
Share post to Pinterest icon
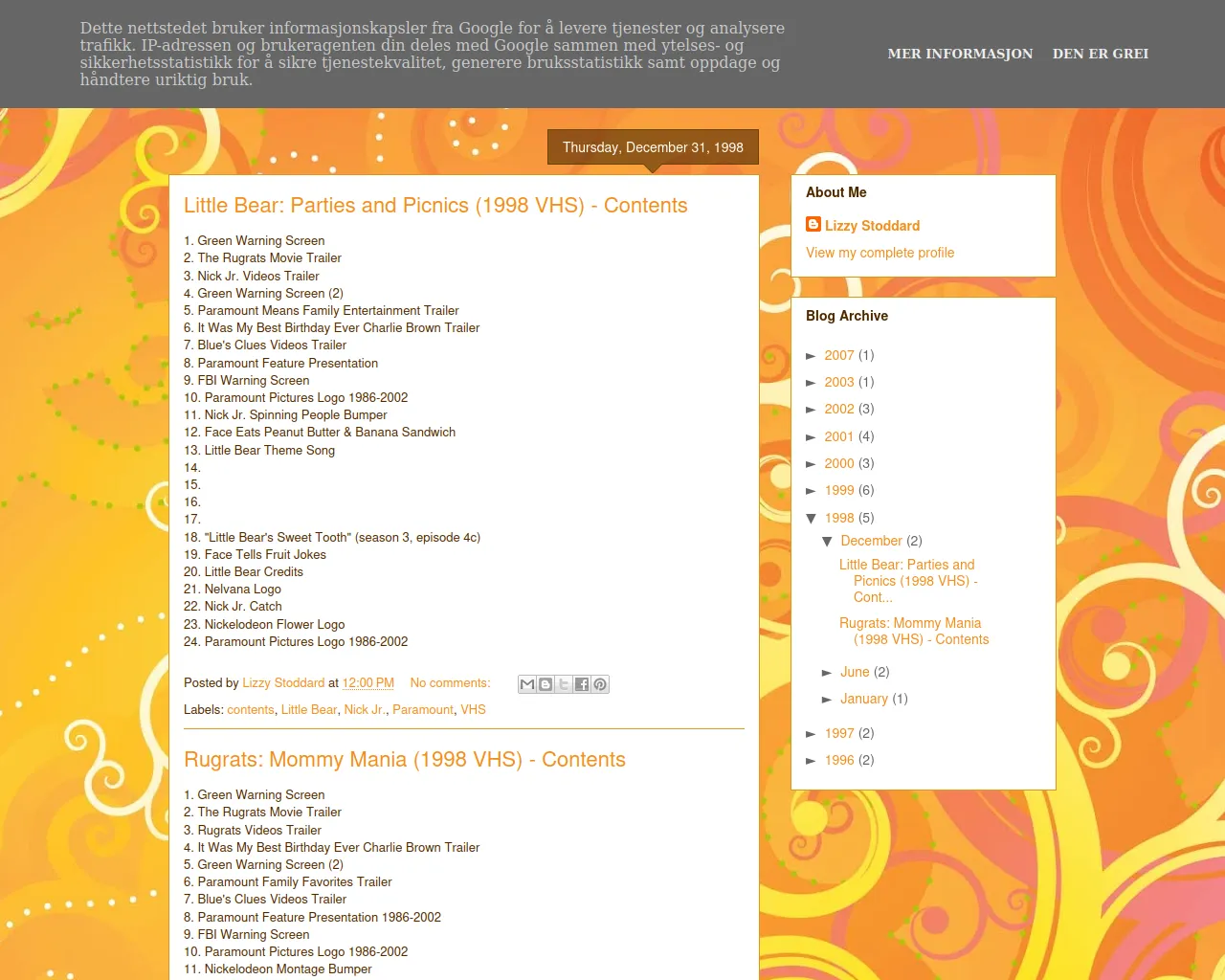coord(600,684)
